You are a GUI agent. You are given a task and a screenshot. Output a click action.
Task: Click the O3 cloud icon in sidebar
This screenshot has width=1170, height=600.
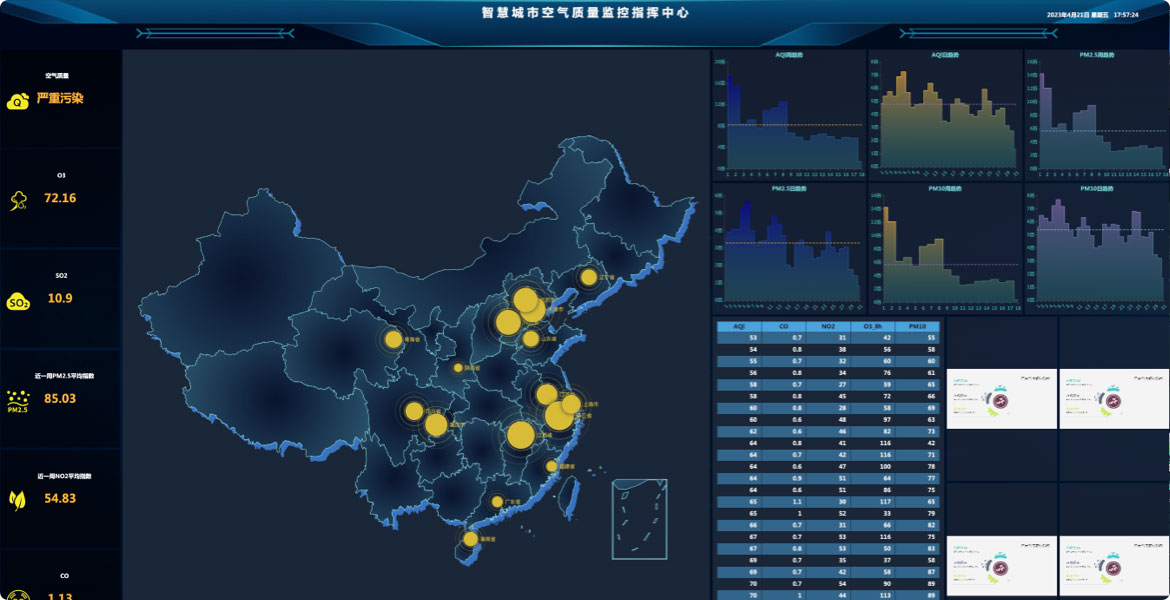[18, 198]
